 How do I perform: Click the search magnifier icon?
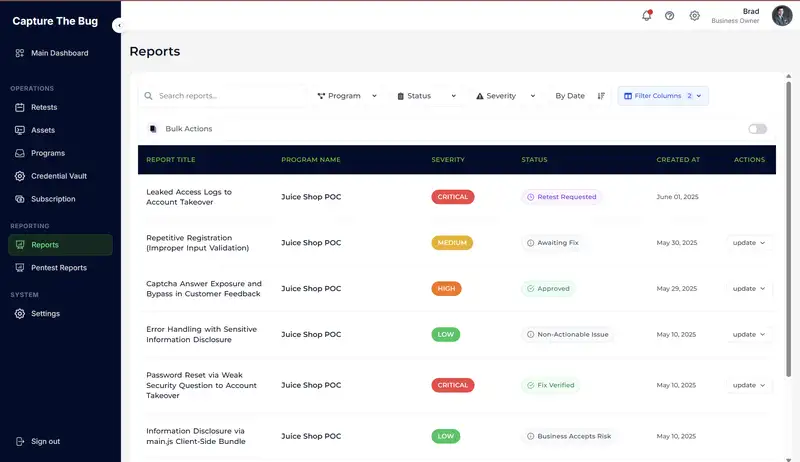(148, 96)
